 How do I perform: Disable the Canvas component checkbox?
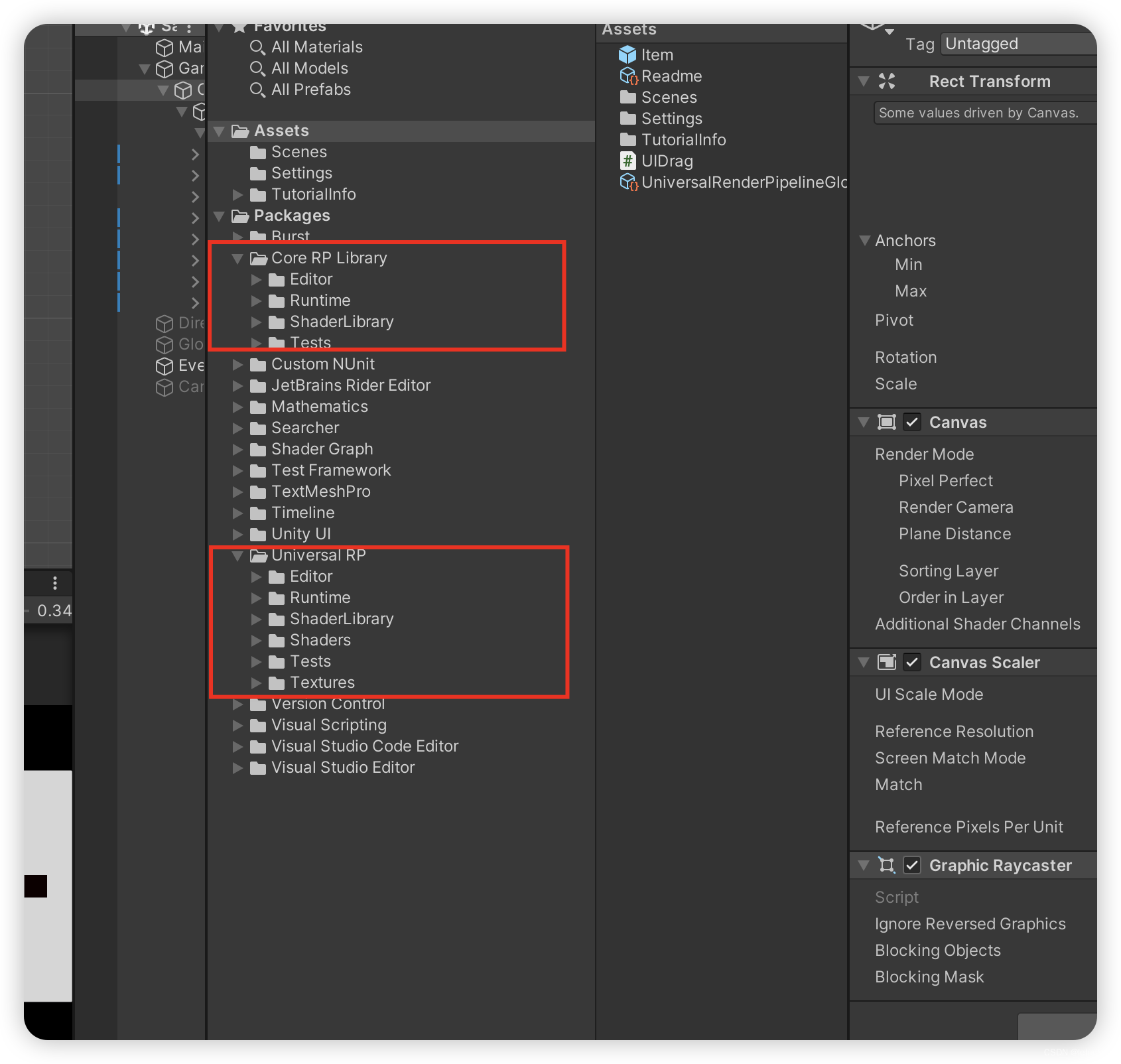pyautogui.click(x=913, y=422)
